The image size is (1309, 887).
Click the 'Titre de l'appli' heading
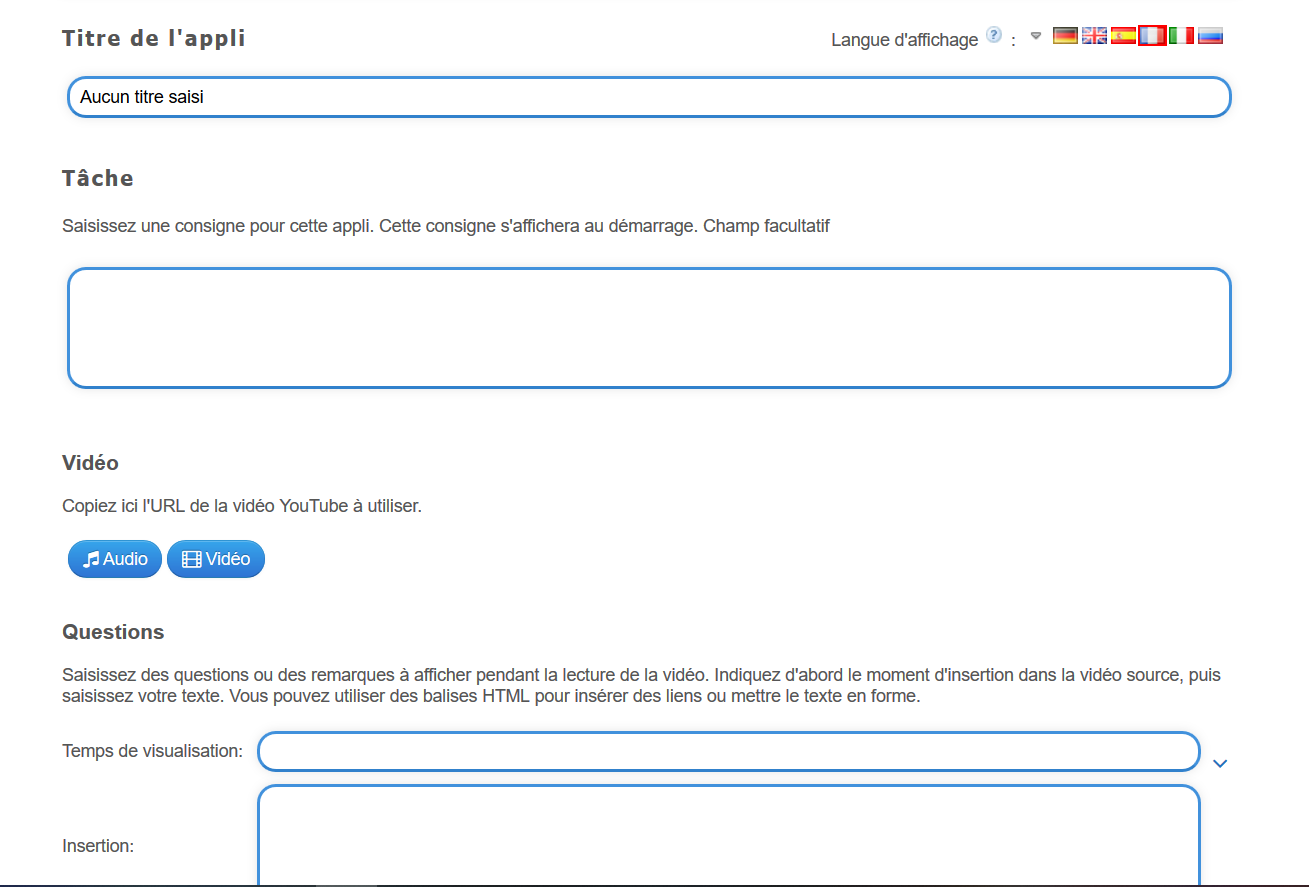point(154,38)
